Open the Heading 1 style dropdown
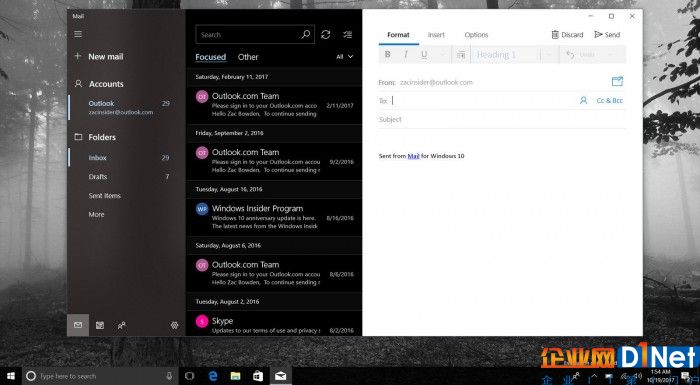700x385 pixels. 505,54
